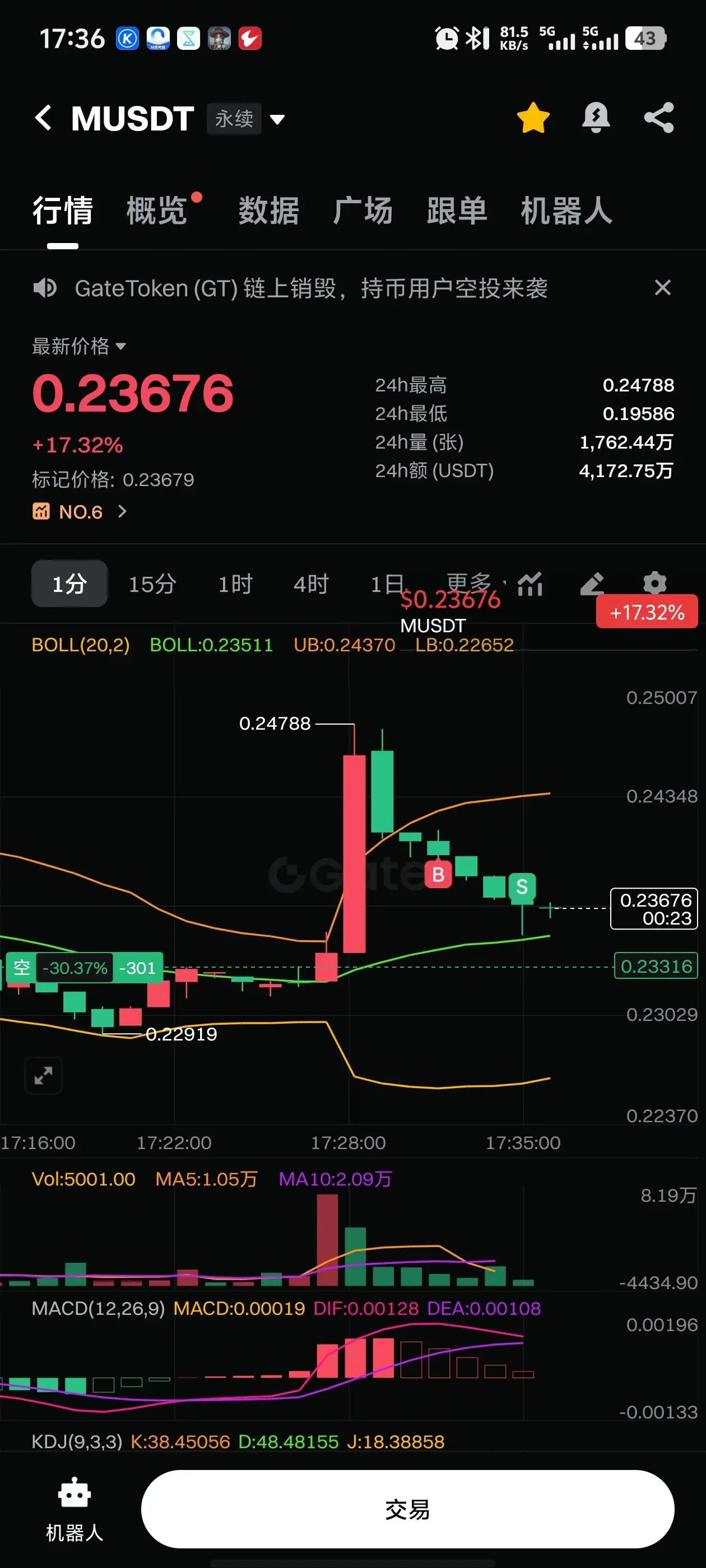
Task: Tap the 24h最高 value 0.24788
Action: 638,385
